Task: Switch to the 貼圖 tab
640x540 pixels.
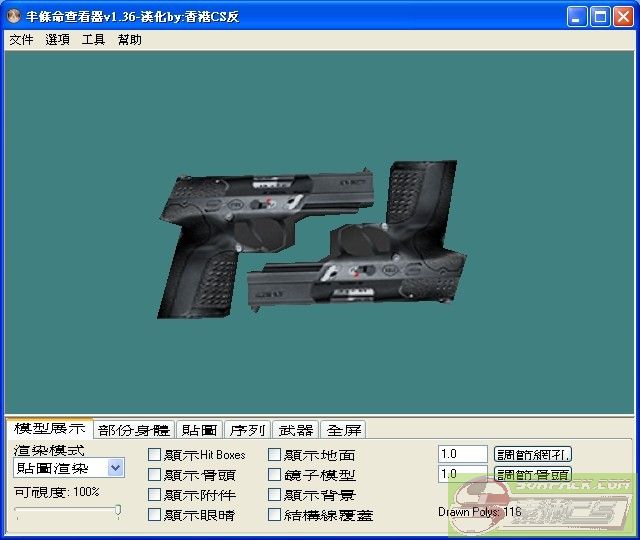Action: 199,430
